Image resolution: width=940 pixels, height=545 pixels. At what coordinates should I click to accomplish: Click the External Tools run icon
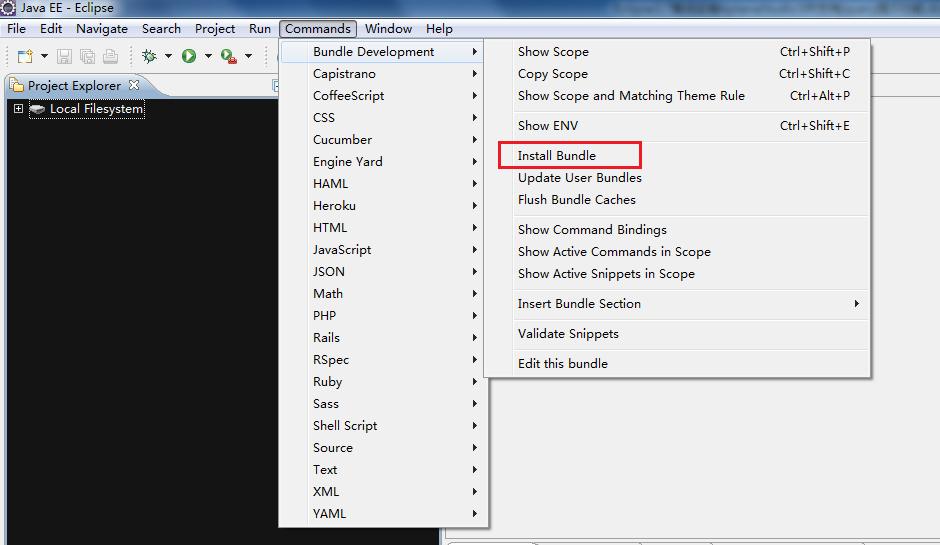(228, 56)
